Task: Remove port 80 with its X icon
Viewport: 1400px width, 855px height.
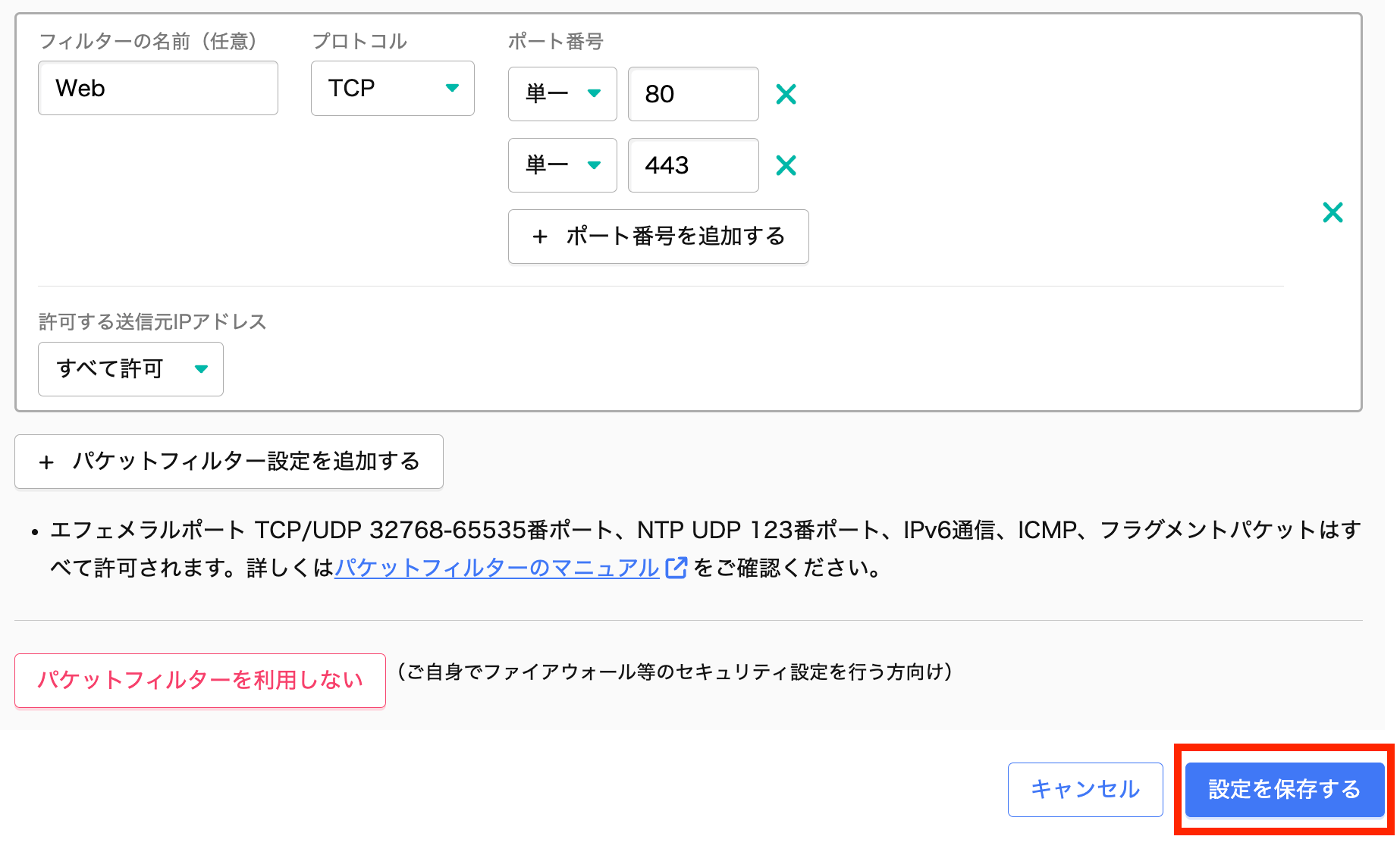Action: [786, 94]
